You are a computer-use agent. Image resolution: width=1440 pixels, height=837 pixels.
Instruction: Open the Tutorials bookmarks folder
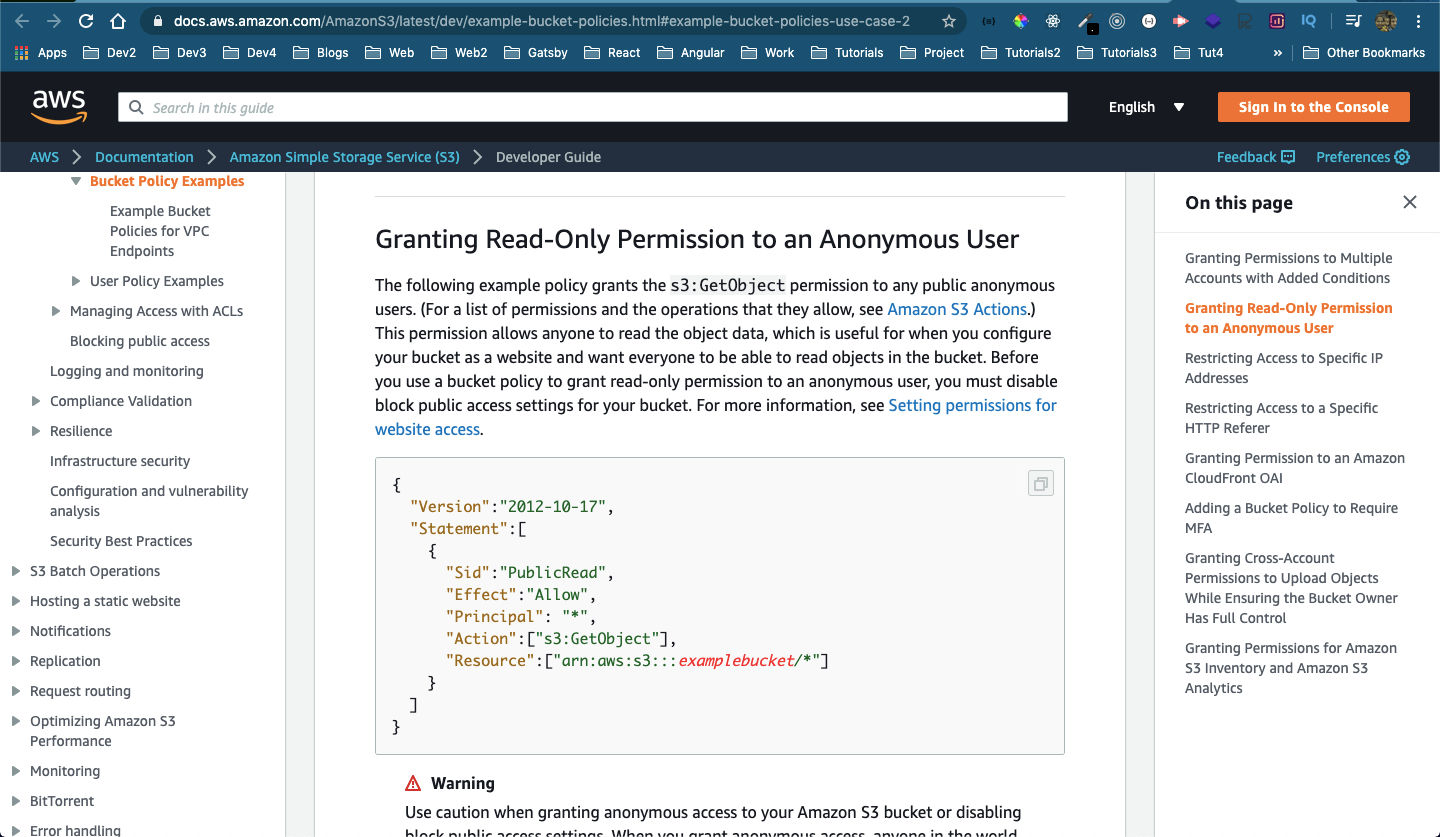(x=847, y=53)
